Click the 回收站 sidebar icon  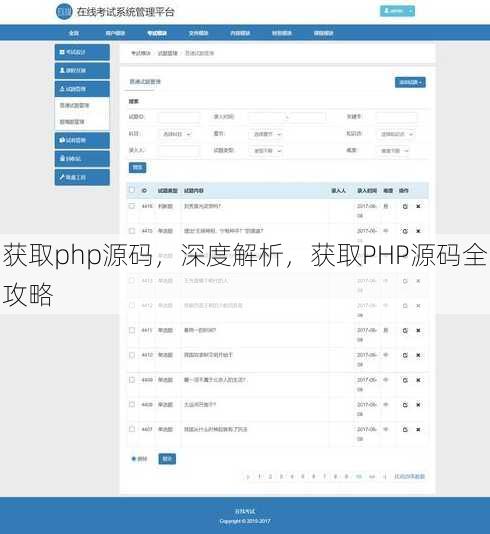pos(62,158)
